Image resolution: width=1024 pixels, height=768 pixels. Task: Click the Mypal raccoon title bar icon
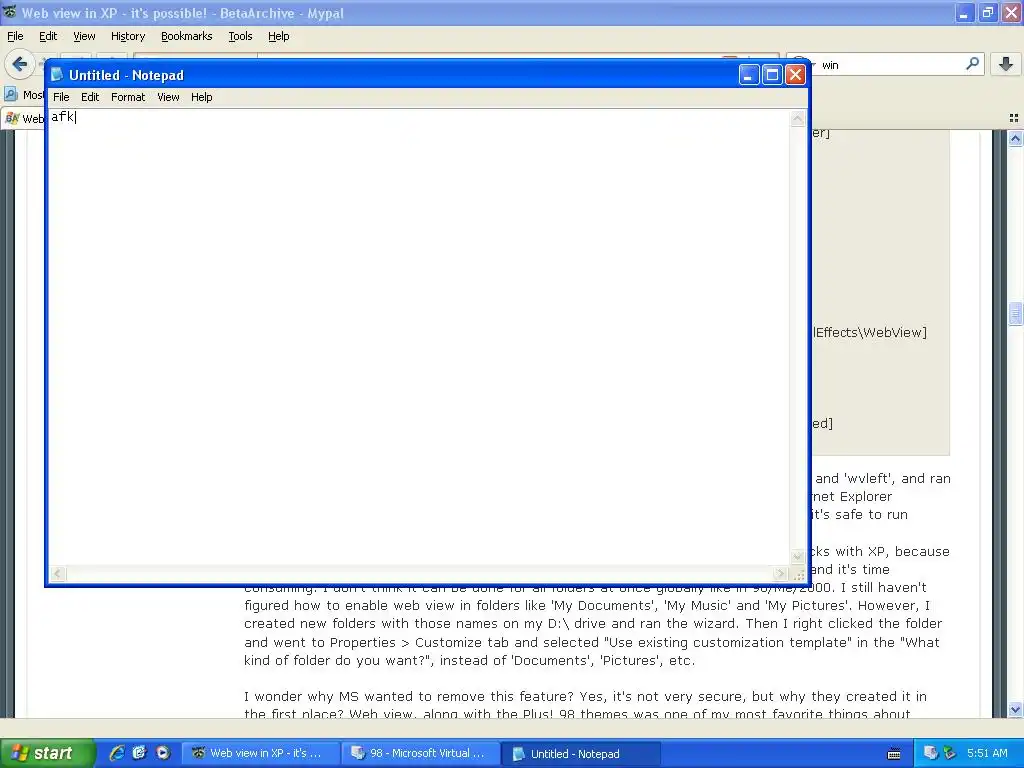(10, 12)
